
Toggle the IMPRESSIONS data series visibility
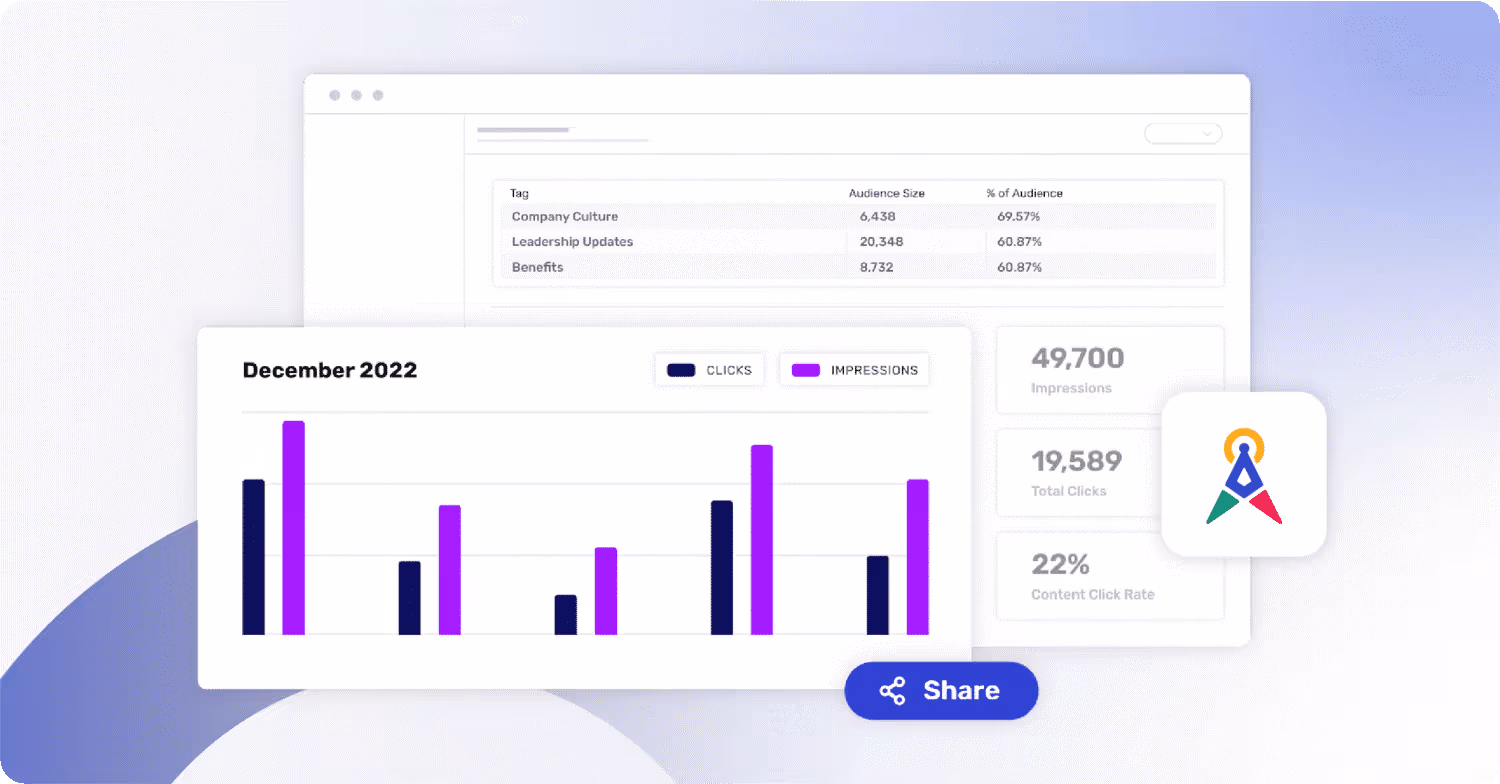tap(854, 369)
